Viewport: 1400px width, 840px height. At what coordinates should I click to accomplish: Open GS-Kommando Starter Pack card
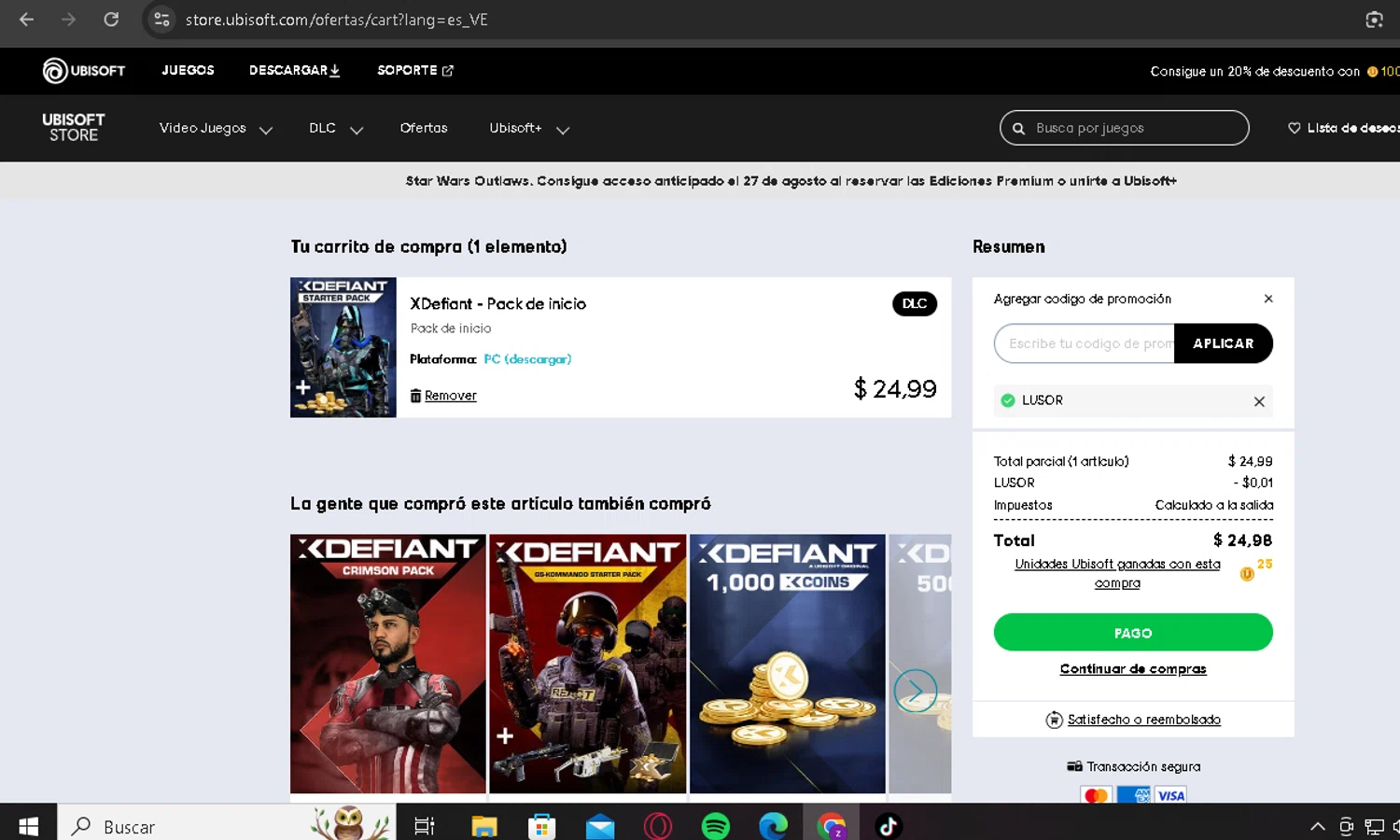click(588, 664)
